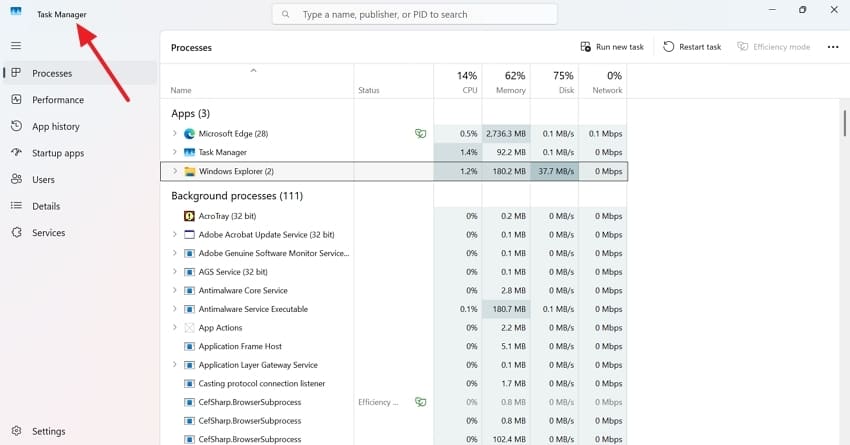
Task: Click the 2,736.3 MB memory cell
Action: coord(506,133)
